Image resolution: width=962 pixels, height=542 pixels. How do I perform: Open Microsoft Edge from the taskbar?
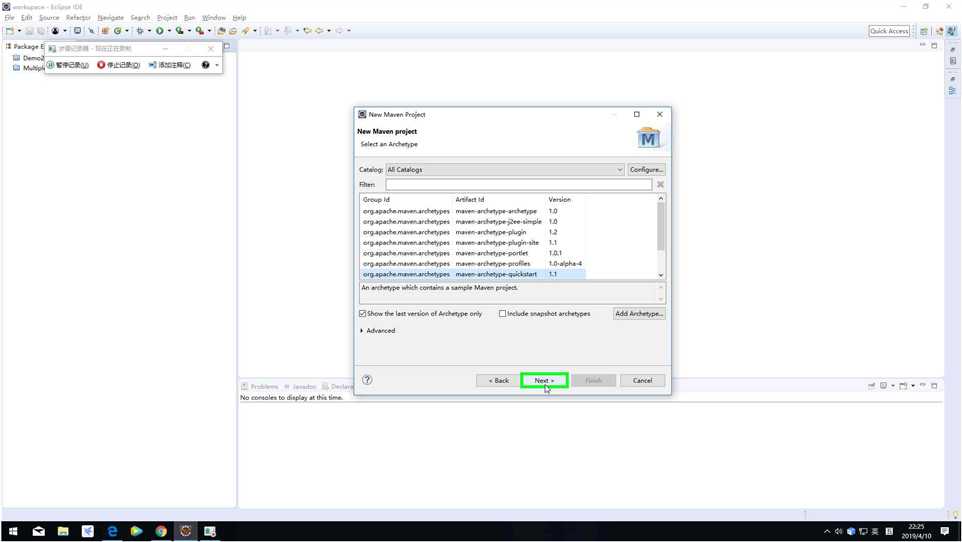click(112, 531)
